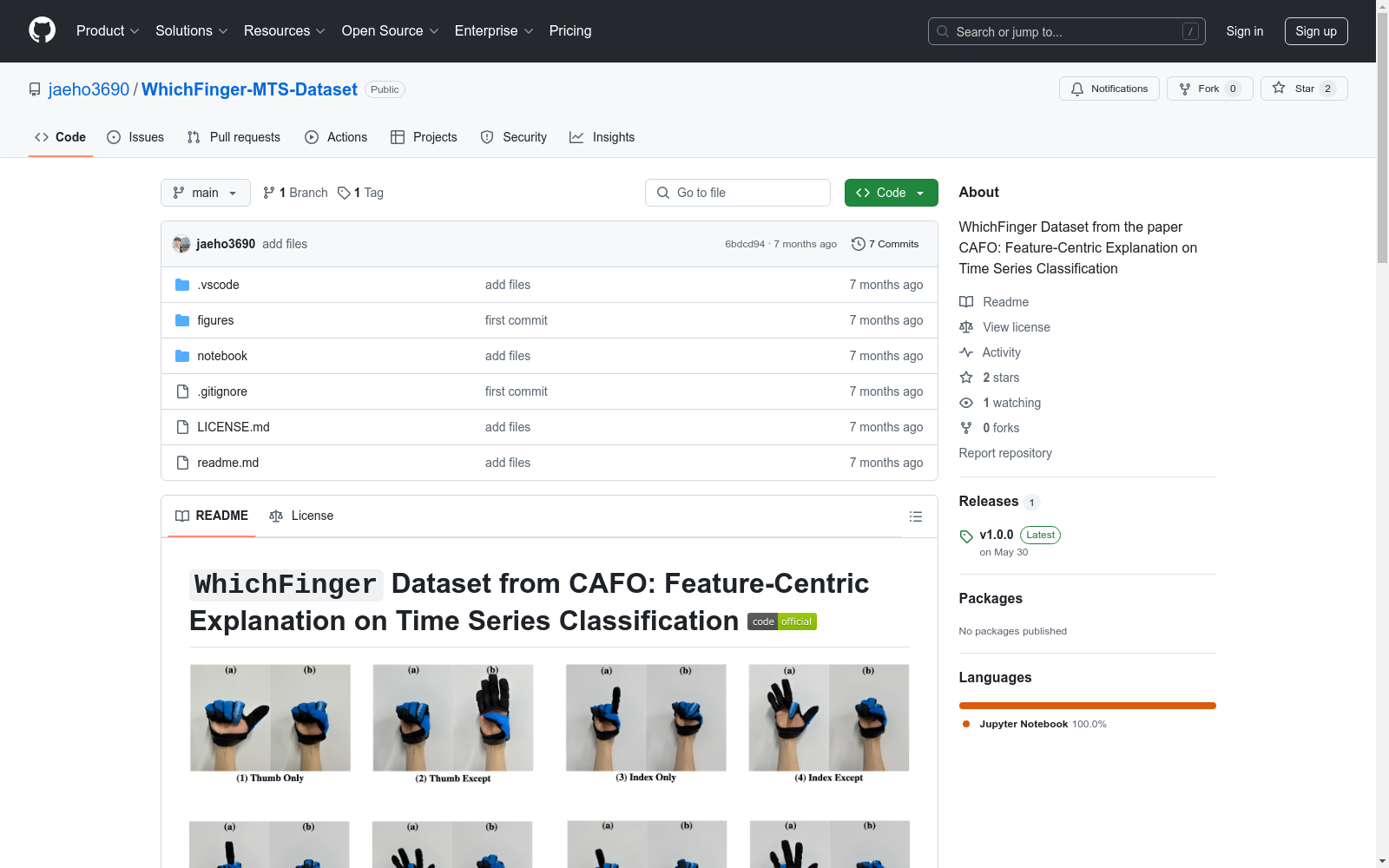Open commit hash 6bdcd94
The width and height of the screenshot is (1389, 868).
tap(745, 244)
